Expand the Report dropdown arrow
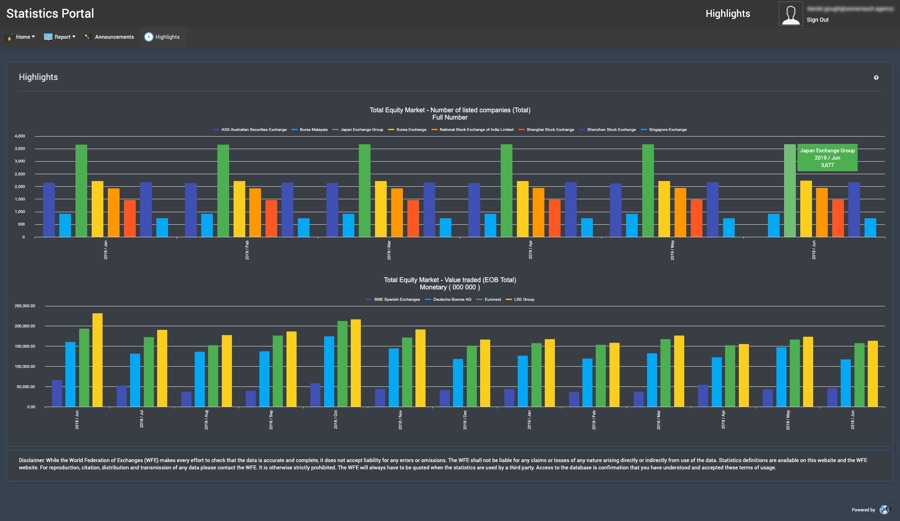 (74, 37)
